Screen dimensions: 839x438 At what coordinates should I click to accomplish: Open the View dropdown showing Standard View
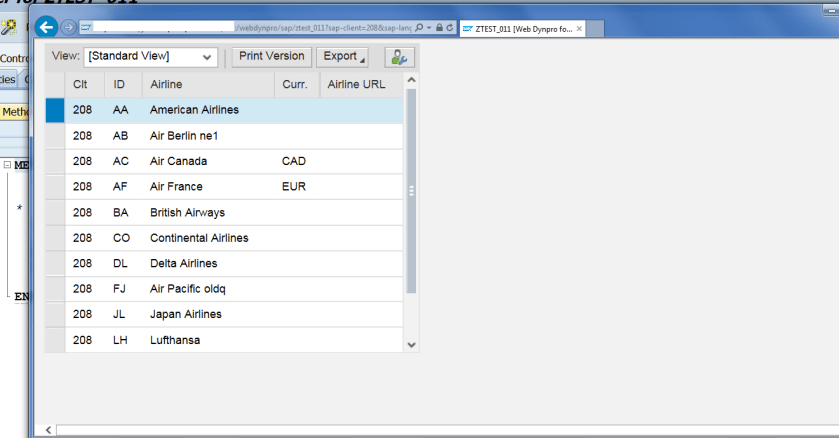click(150, 57)
